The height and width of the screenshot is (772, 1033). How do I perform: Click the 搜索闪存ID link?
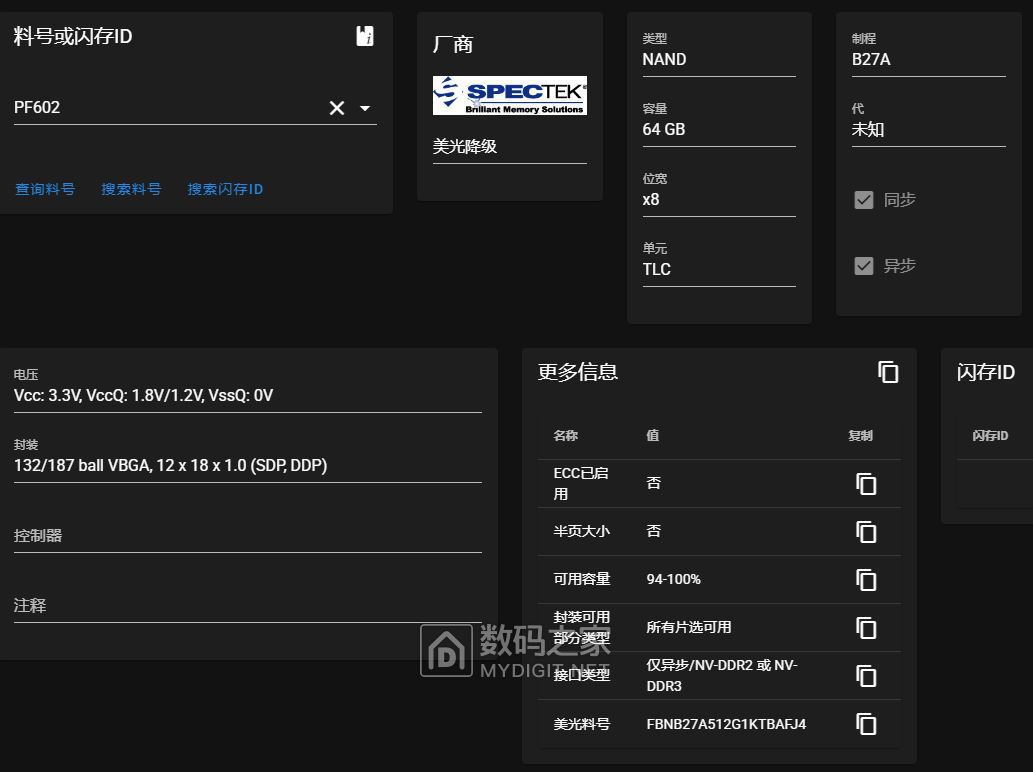tap(225, 190)
